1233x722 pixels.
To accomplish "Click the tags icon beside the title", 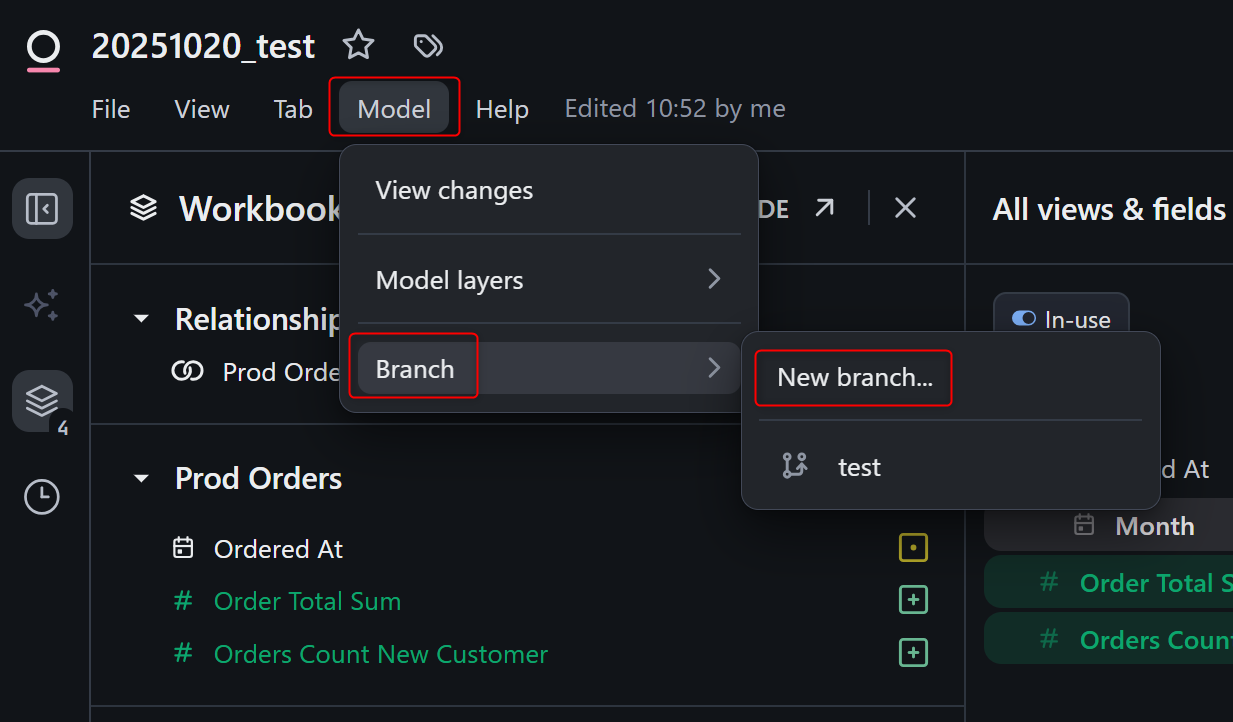I will coord(428,45).
